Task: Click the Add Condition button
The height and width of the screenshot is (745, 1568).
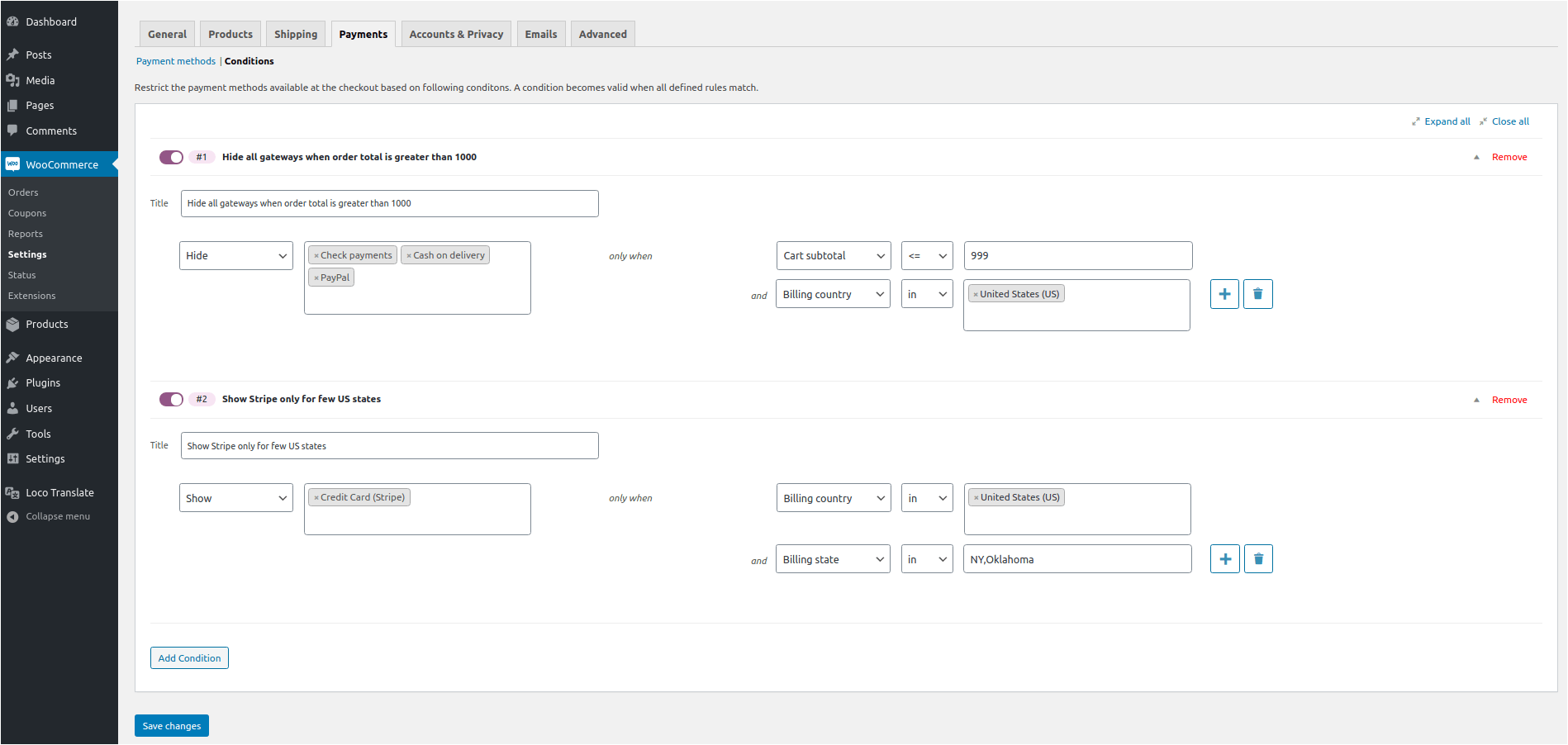Action: pos(189,657)
